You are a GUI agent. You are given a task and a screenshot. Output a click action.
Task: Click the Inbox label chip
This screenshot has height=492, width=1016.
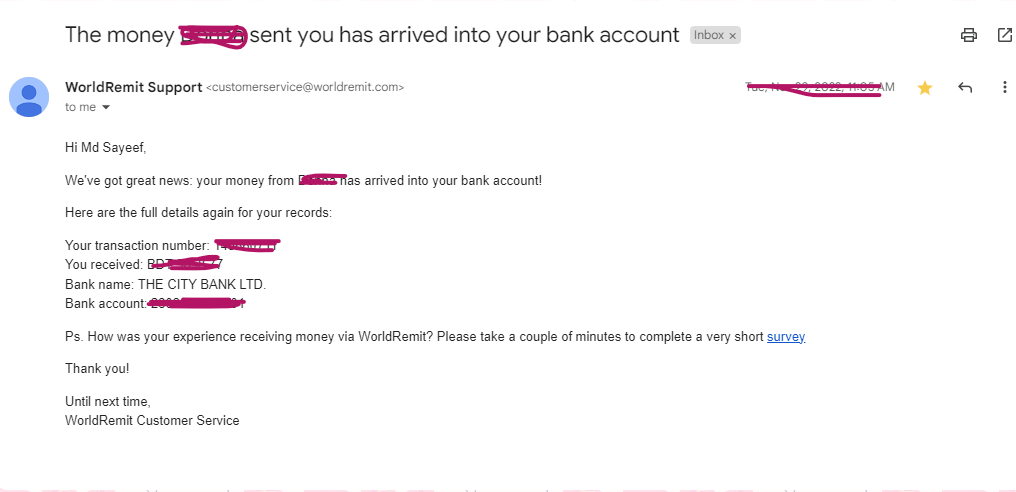709,35
